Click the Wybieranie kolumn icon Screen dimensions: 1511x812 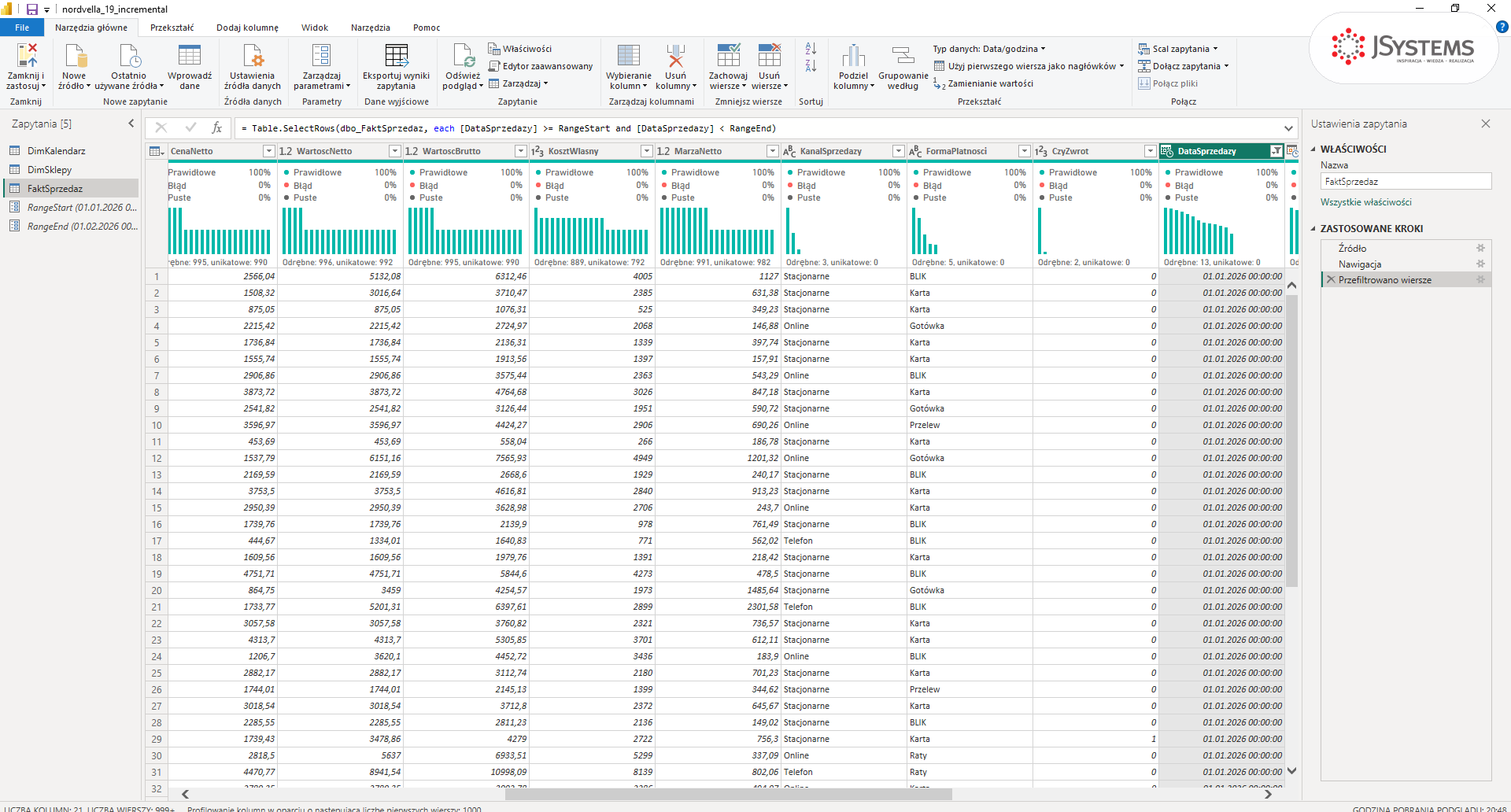[x=628, y=55]
